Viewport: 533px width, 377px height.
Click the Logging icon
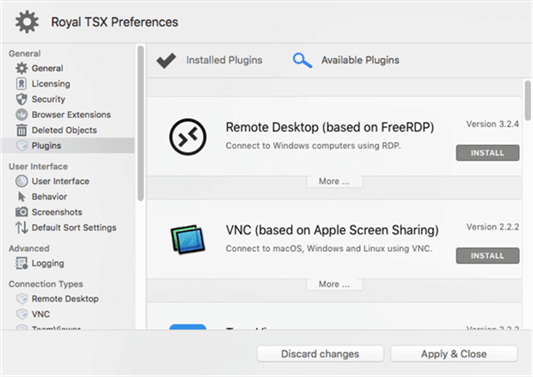click(x=21, y=263)
